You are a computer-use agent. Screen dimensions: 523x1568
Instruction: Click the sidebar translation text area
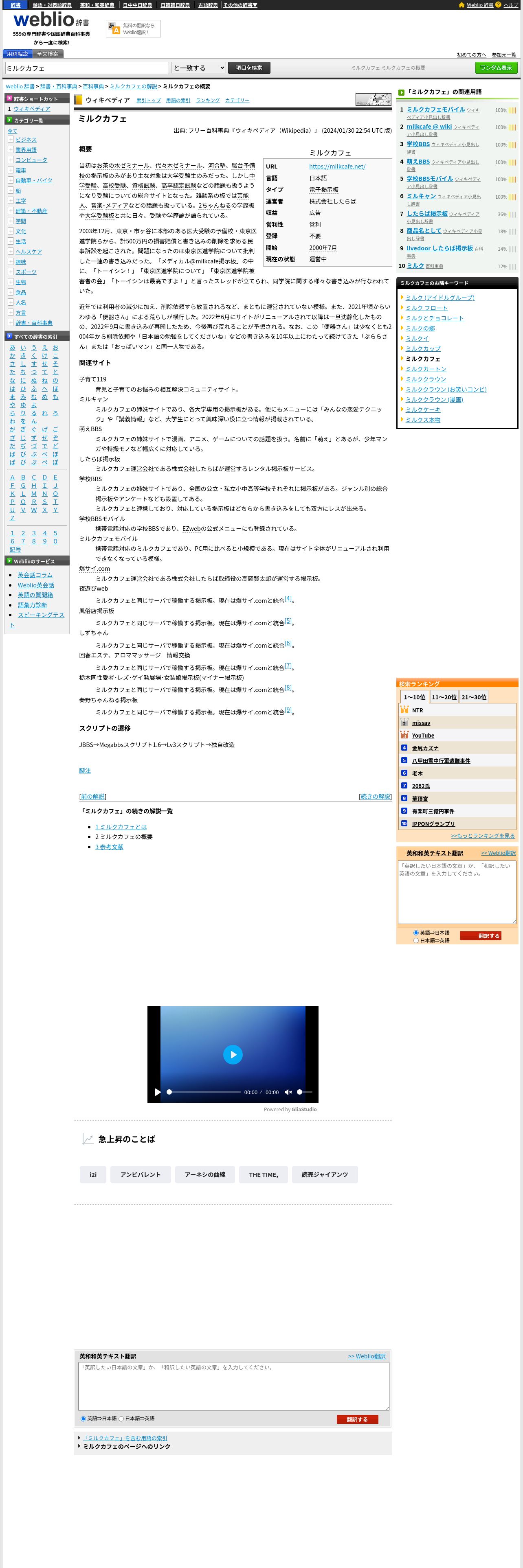(457, 892)
